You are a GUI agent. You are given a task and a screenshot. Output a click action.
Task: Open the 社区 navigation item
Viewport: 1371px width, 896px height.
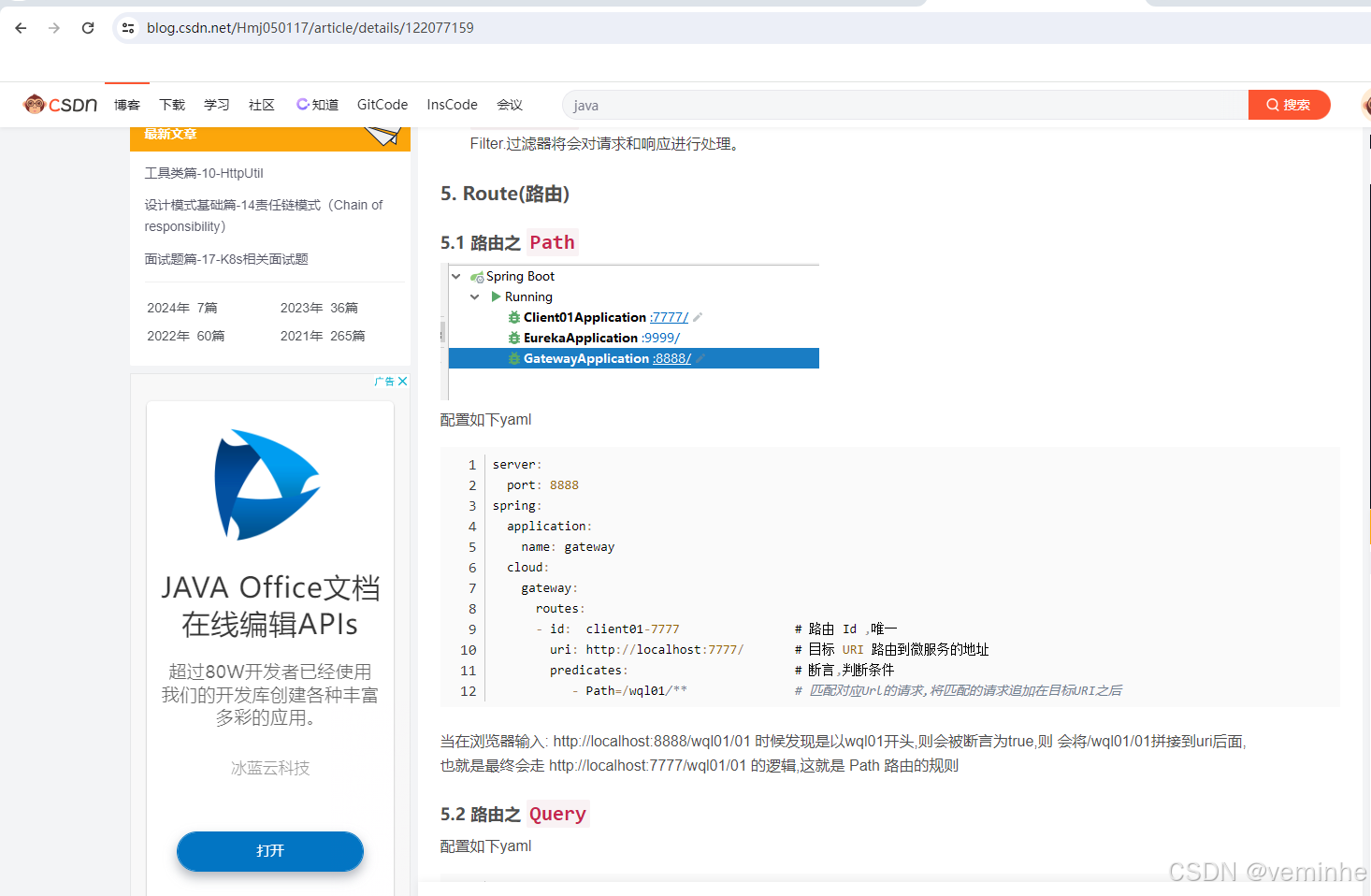[x=262, y=105]
